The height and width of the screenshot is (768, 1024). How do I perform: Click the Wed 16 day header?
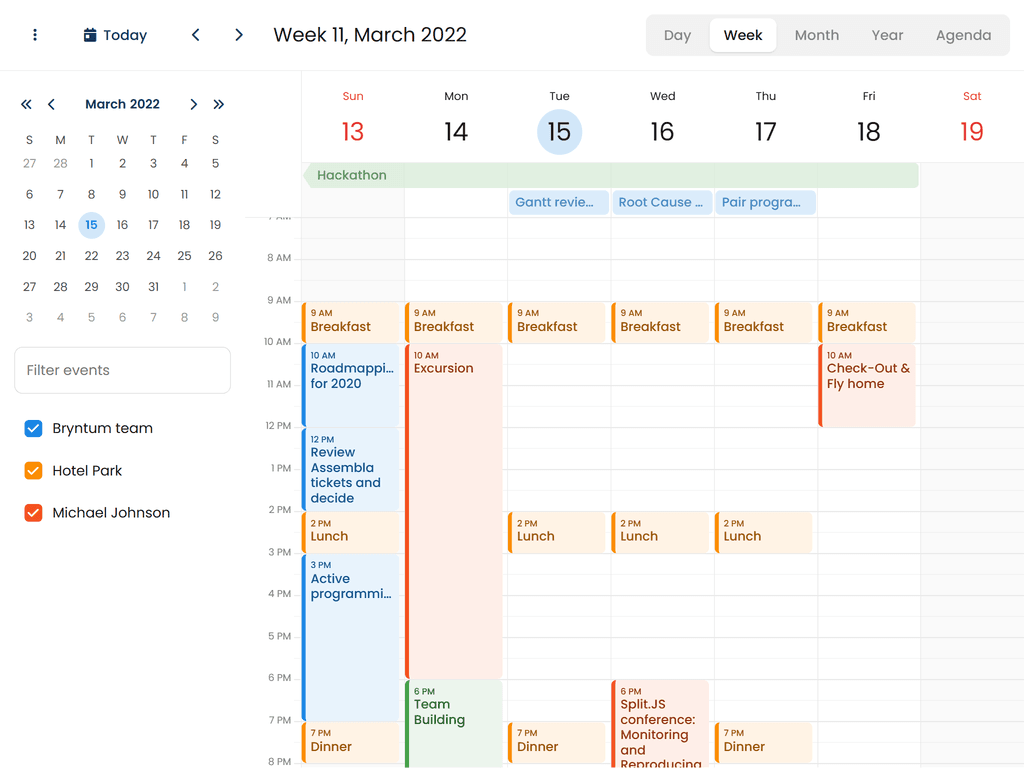(662, 120)
